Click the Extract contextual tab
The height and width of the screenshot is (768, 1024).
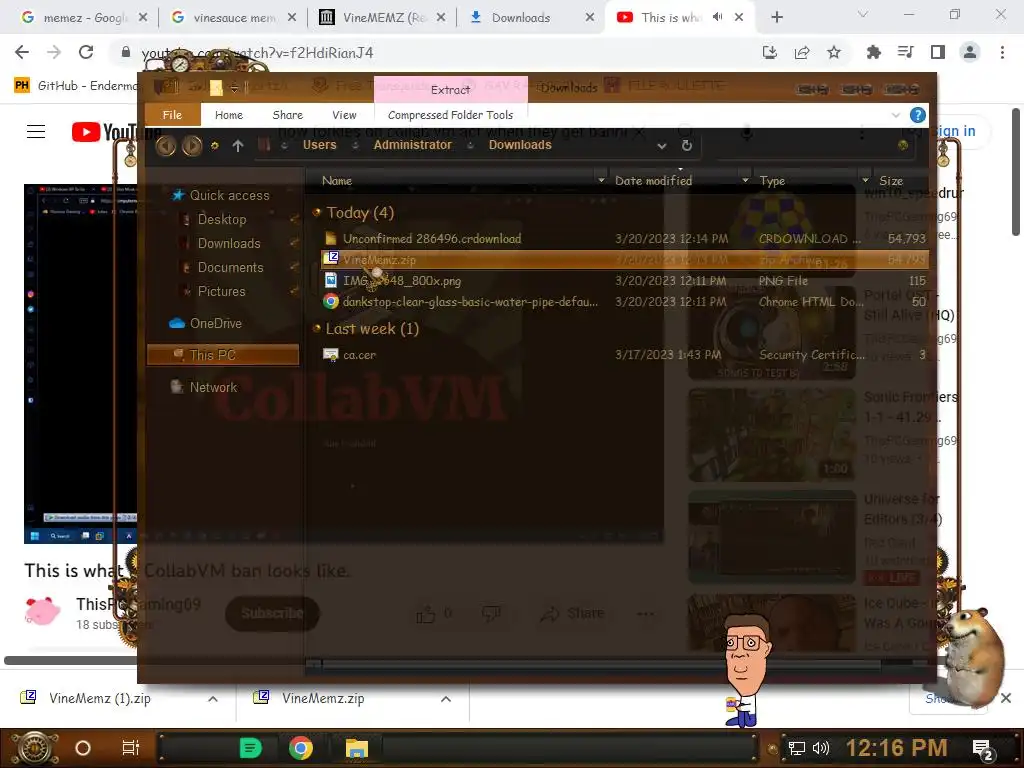point(451,89)
